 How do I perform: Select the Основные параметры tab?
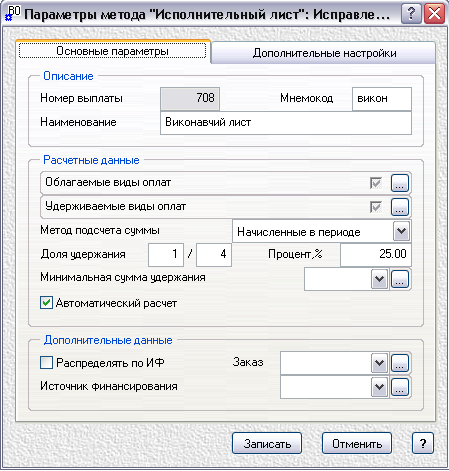coord(113,51)
